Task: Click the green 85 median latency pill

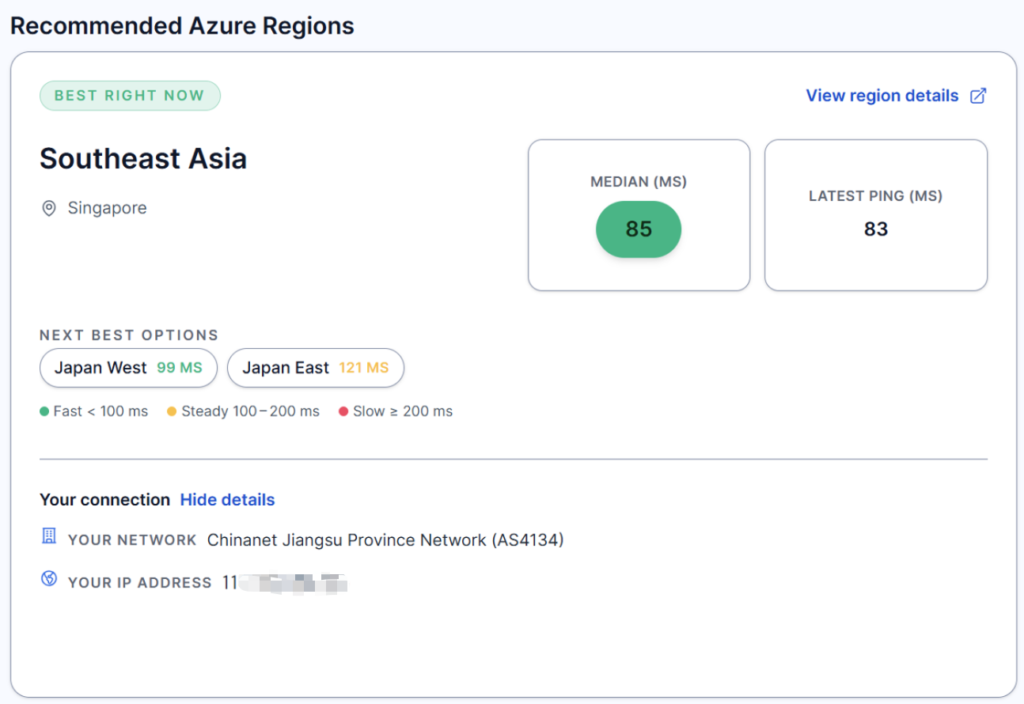Action: (x=638, y=229)
